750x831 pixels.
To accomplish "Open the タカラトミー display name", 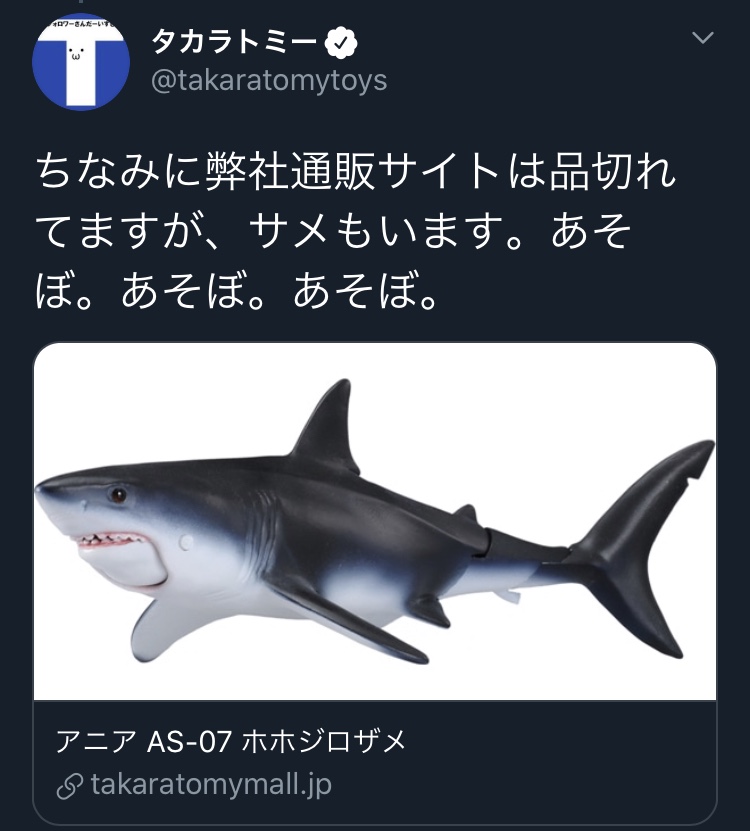I will (234, 42).
